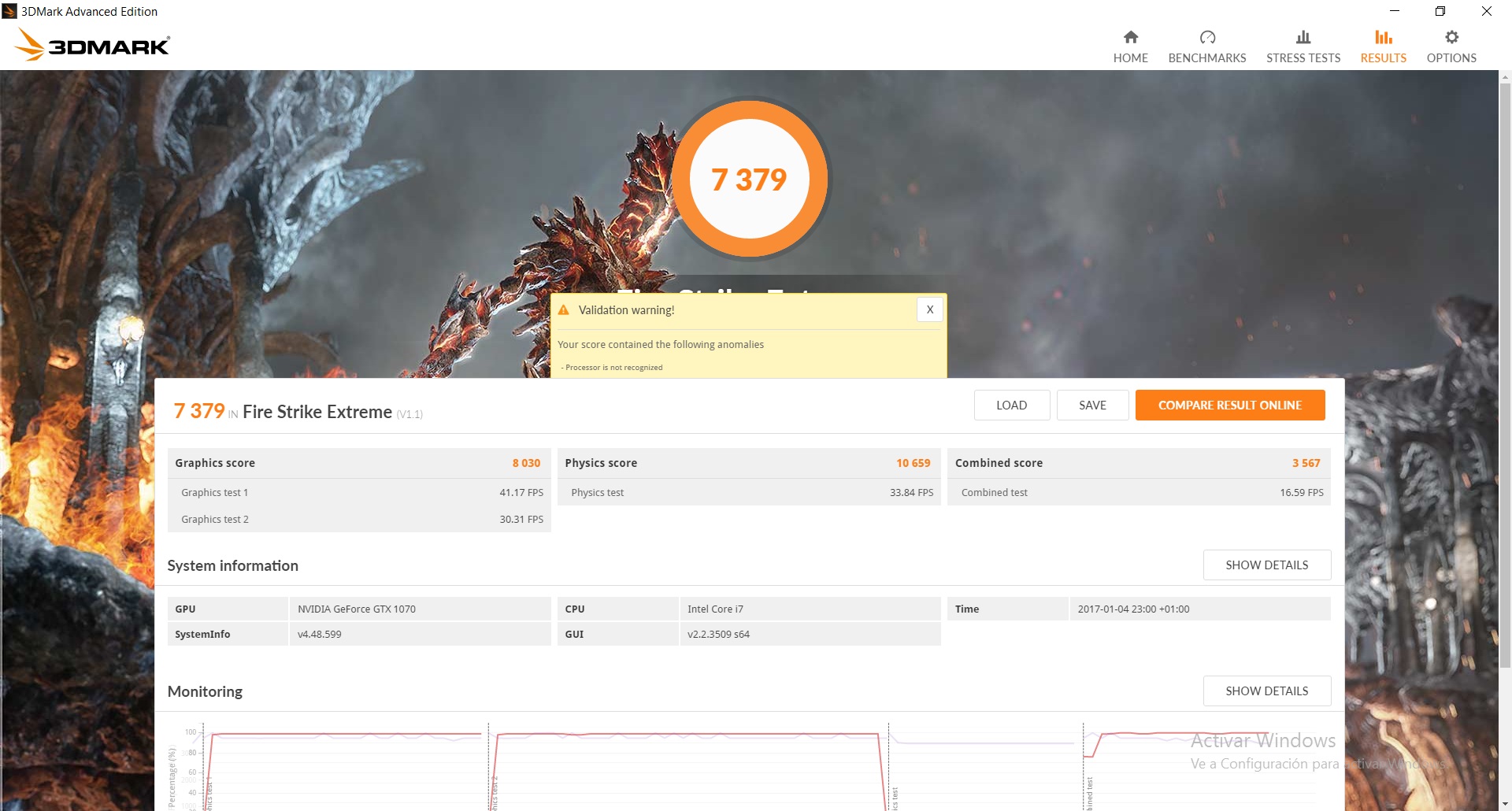This screenshot has height=811, width=1512.
Task: Click the Fire Strike Extreme title
Action: pos(317,412)
